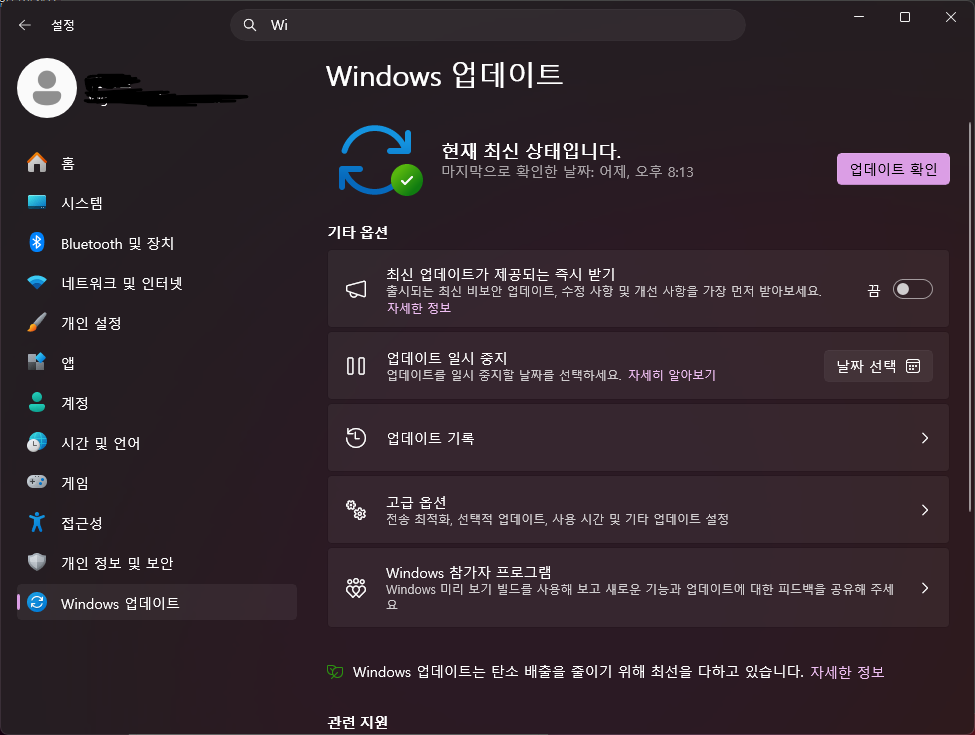The image size is (975, 735).
Task: Click the 앱 sidebar label
Action: click(x=68, y=363)
